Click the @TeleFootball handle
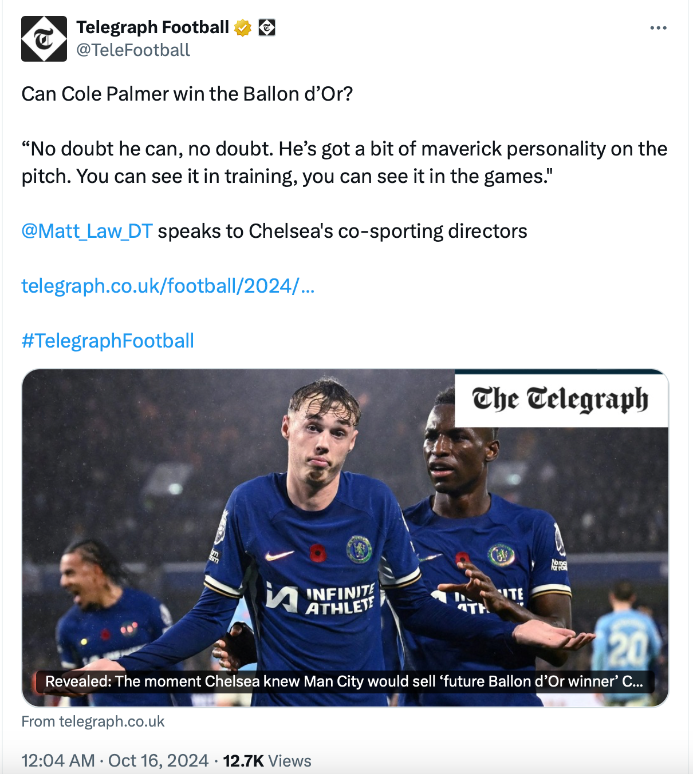This screenshot has width=693, height=774. (x=133, y=50)
